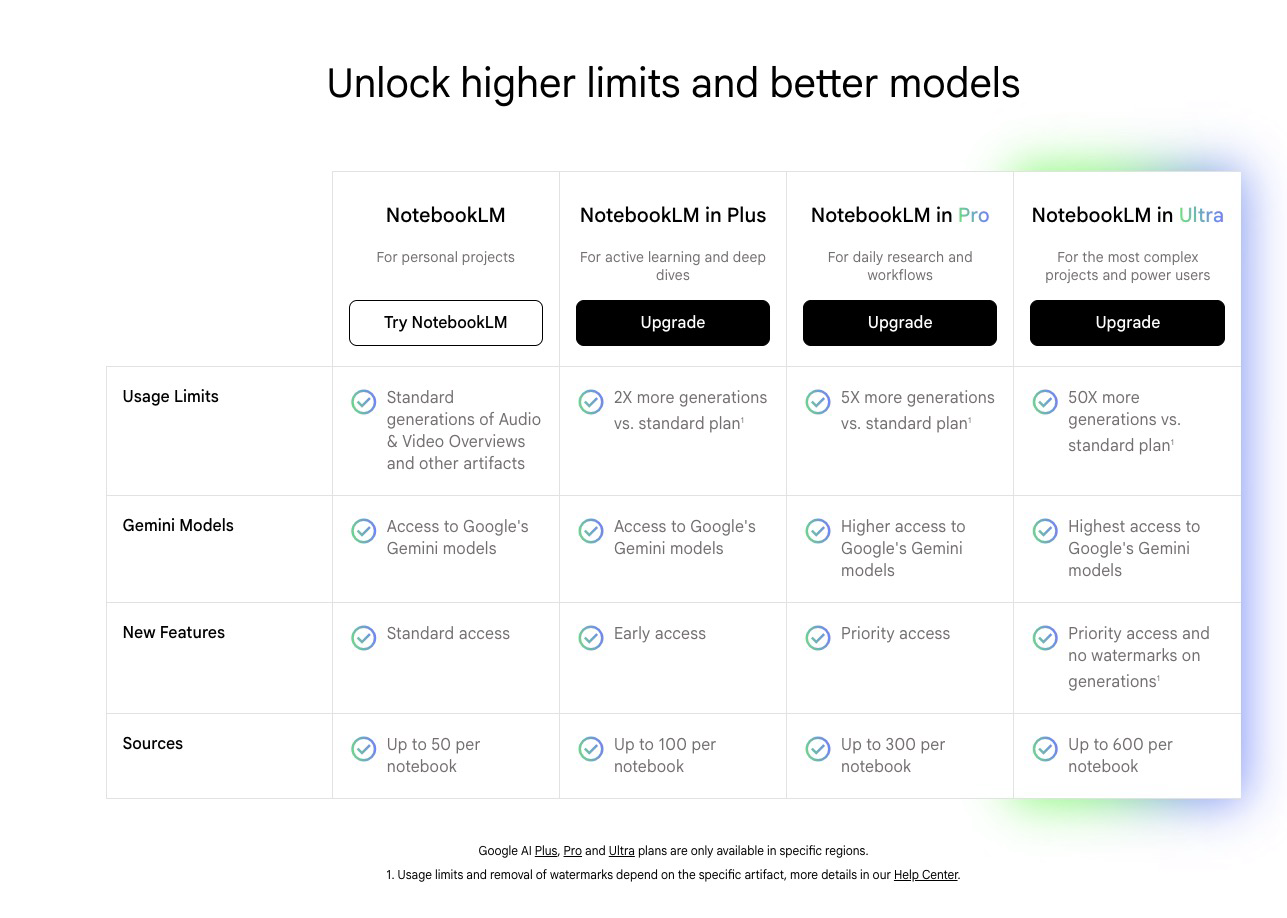Click checkmark icon beside Up to 600 per notebook
This screenshot has height=918, width=1287.
point(1045,749)
